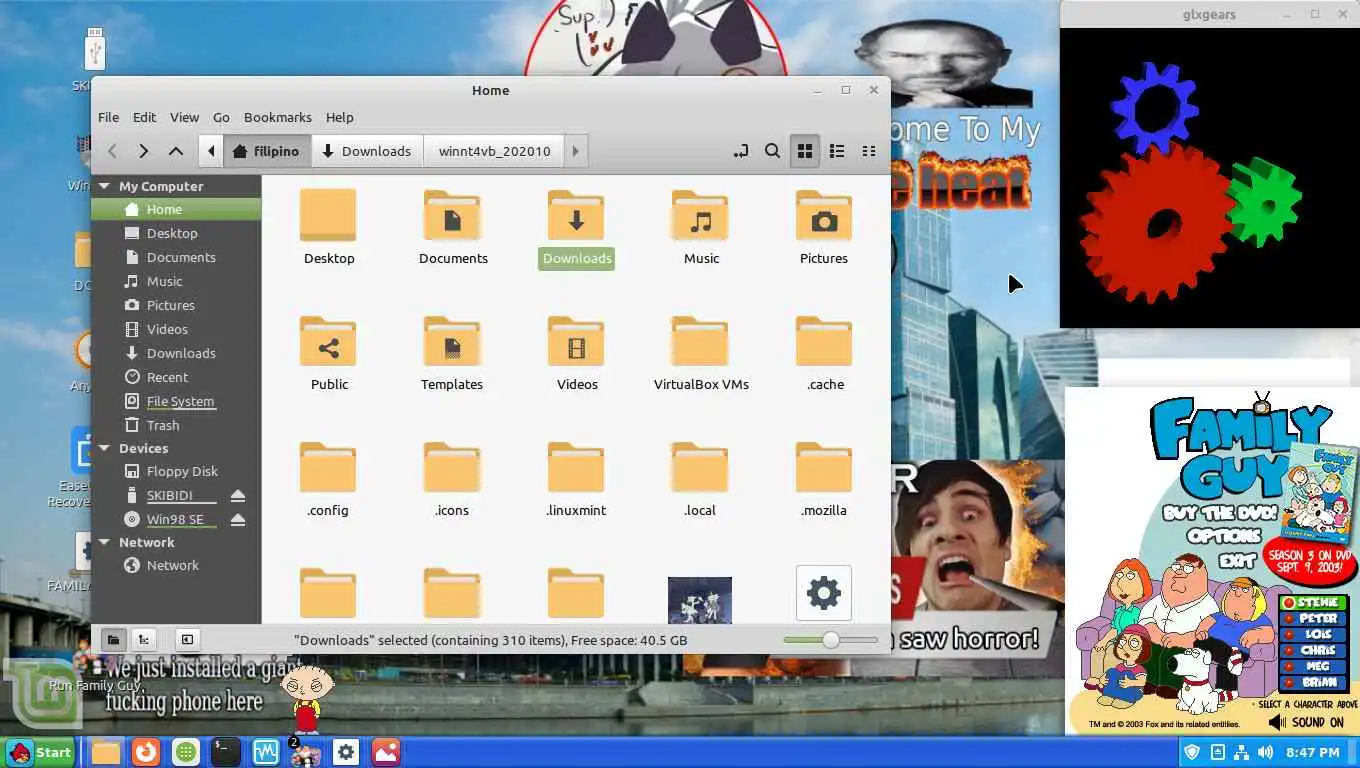Launch Firefox from the taskbar
Screen dimensions: 1360x768
146,752
